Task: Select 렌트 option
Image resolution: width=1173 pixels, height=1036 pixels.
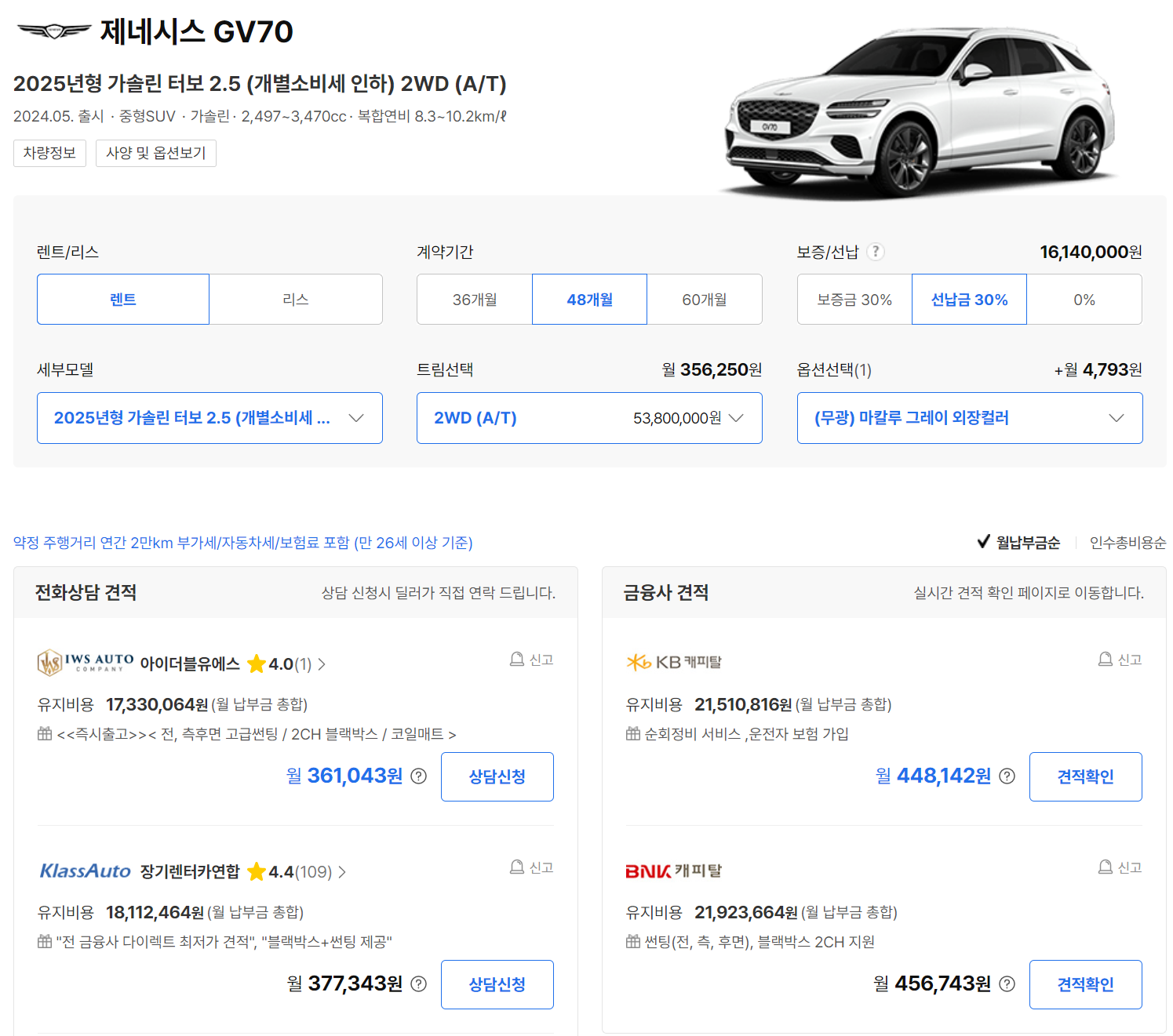Action: coord(123,300)
